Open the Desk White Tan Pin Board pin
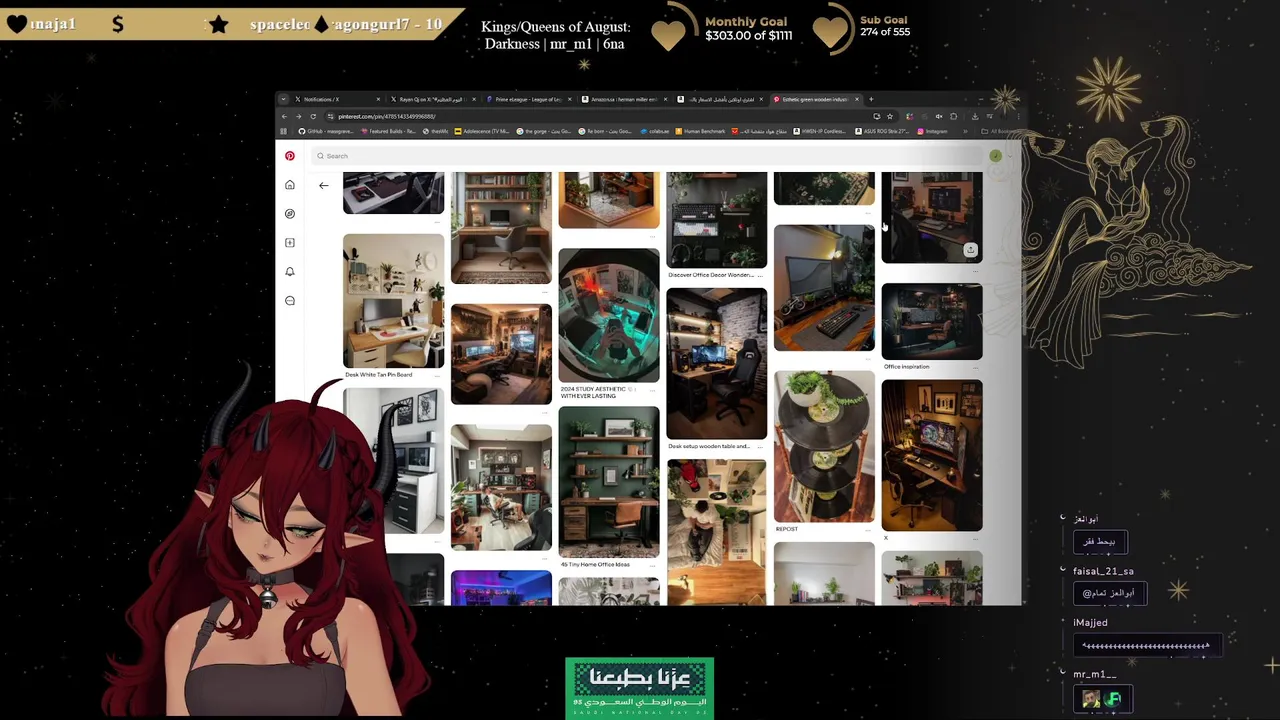The width and height of the screenshot is (1280, 720). click(x=393, y=301)
